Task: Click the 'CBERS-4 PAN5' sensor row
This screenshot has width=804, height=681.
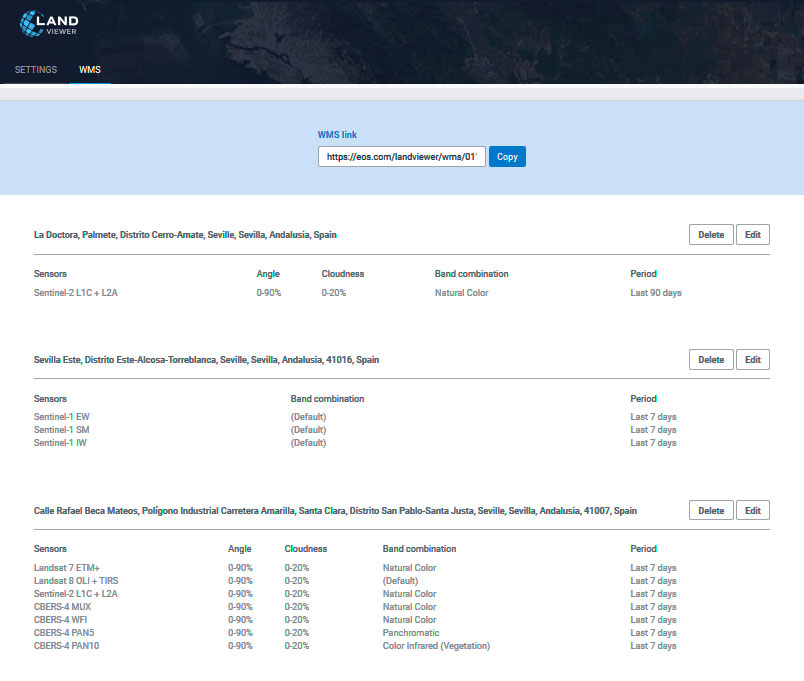Action: tap(64, 633)
